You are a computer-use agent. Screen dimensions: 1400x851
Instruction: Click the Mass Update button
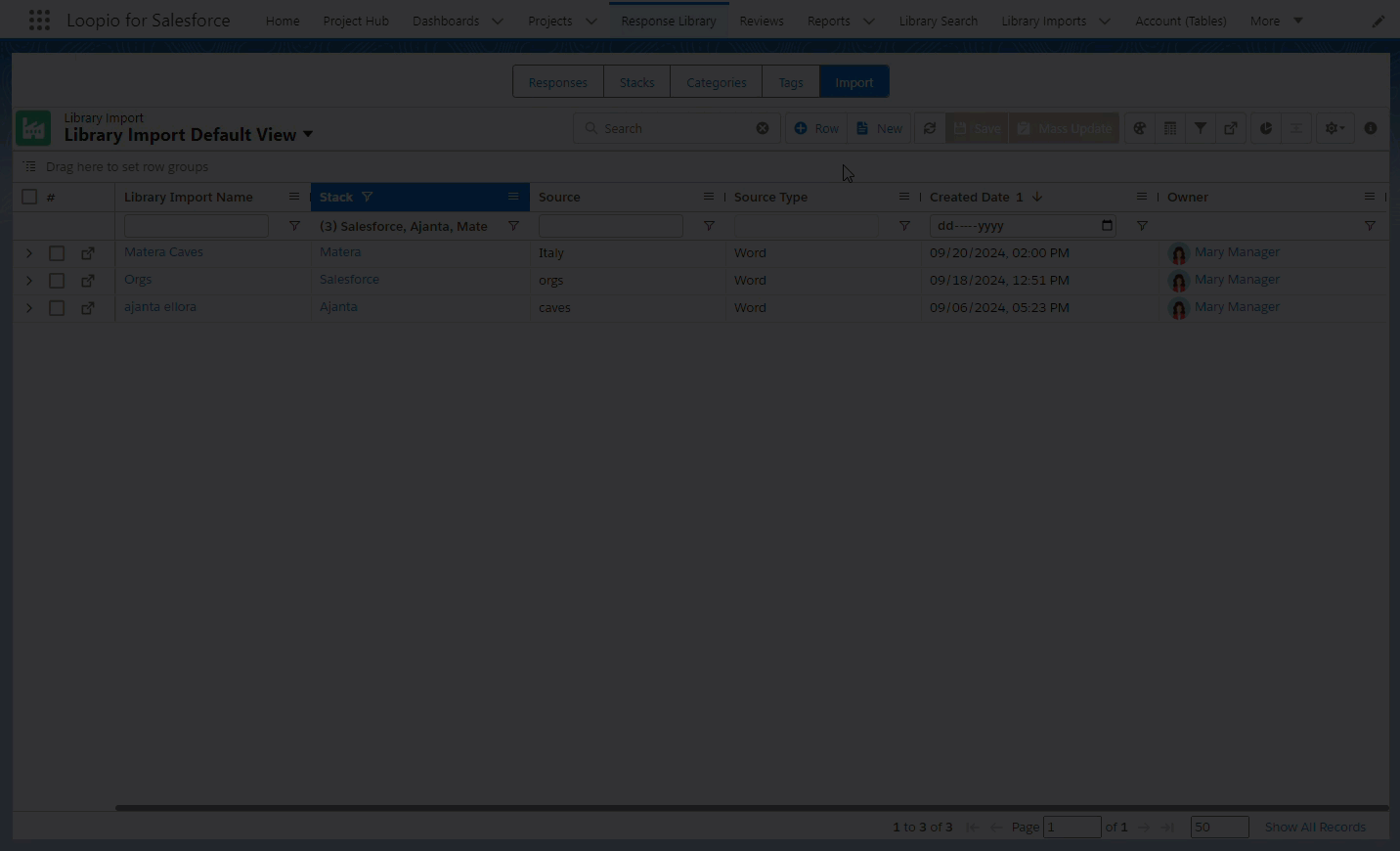(x=1064, y=128)
